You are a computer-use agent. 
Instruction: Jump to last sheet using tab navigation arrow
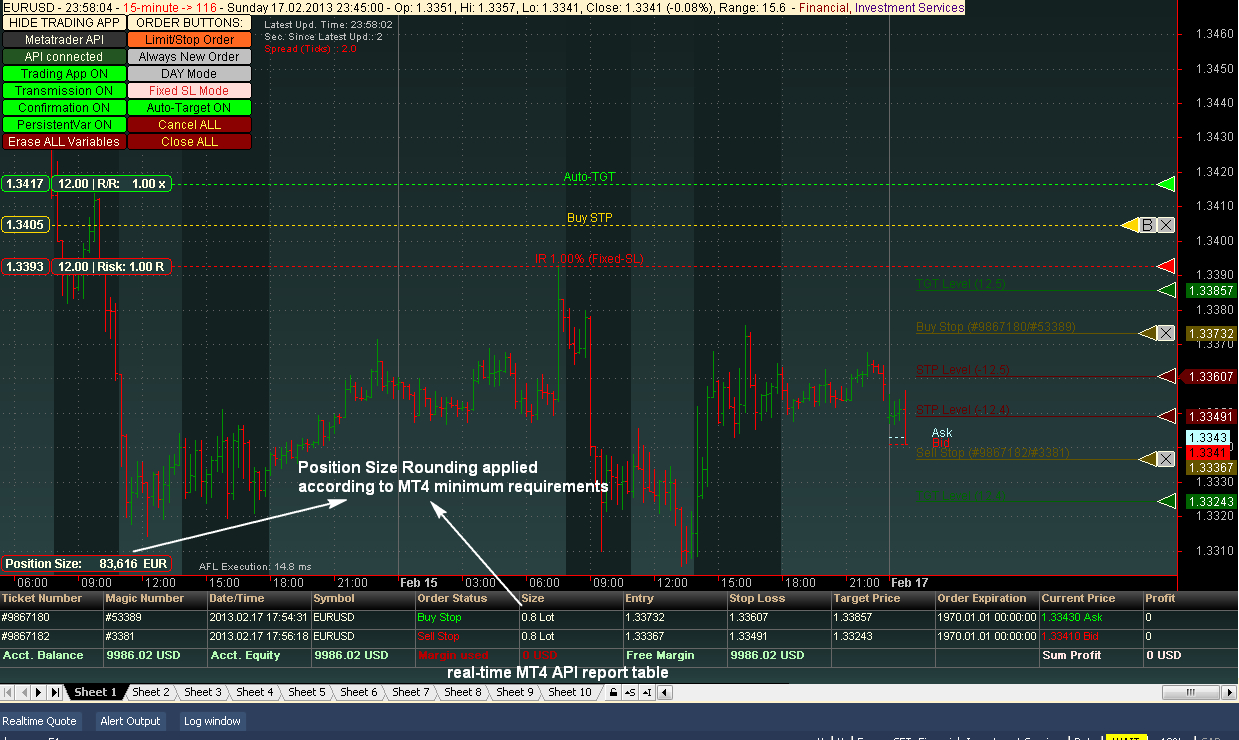(x=53, y=692)
